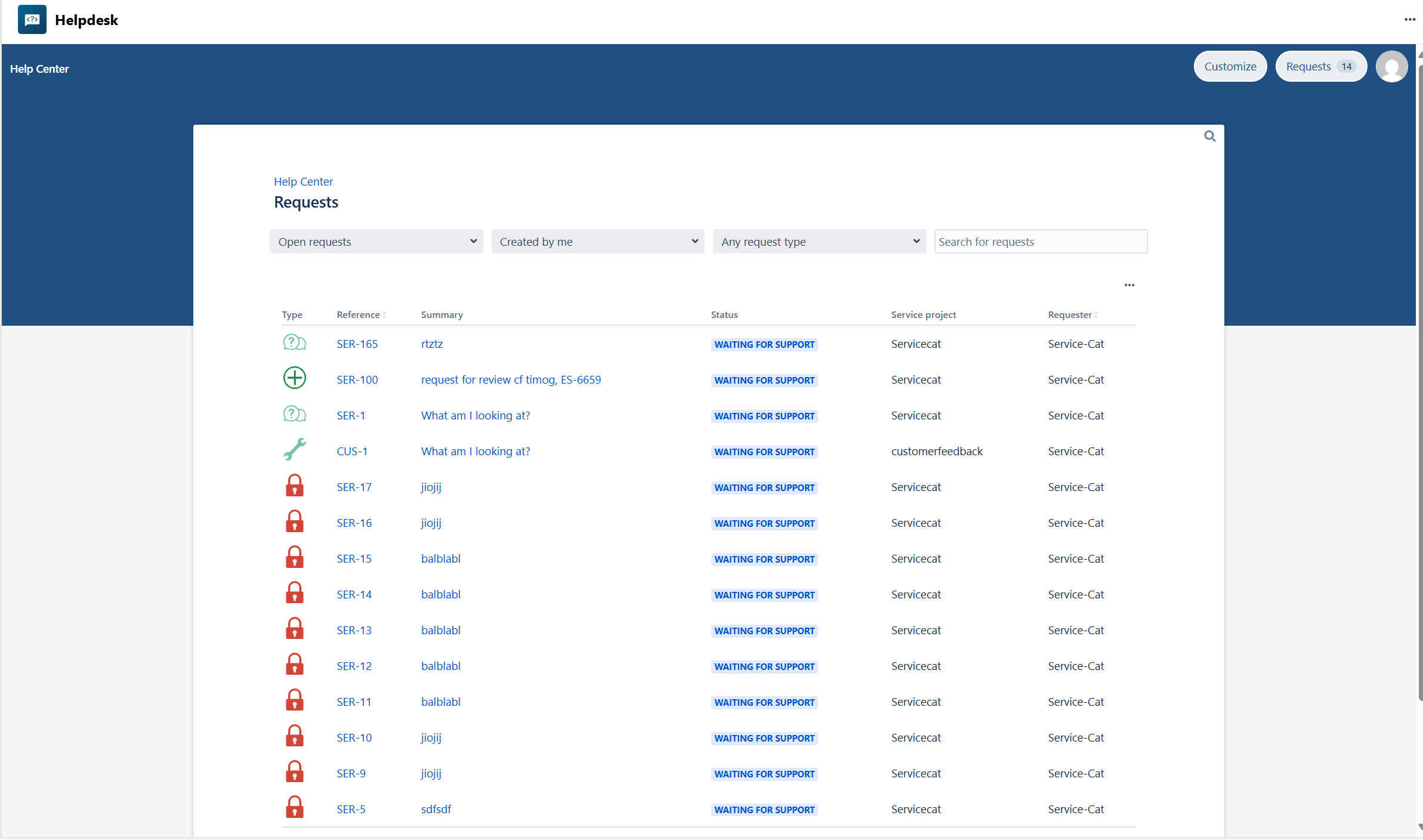Screen dimensions: 1423x840
Task: Click the green plus icon for SER-100
Action: click(294, 378)
